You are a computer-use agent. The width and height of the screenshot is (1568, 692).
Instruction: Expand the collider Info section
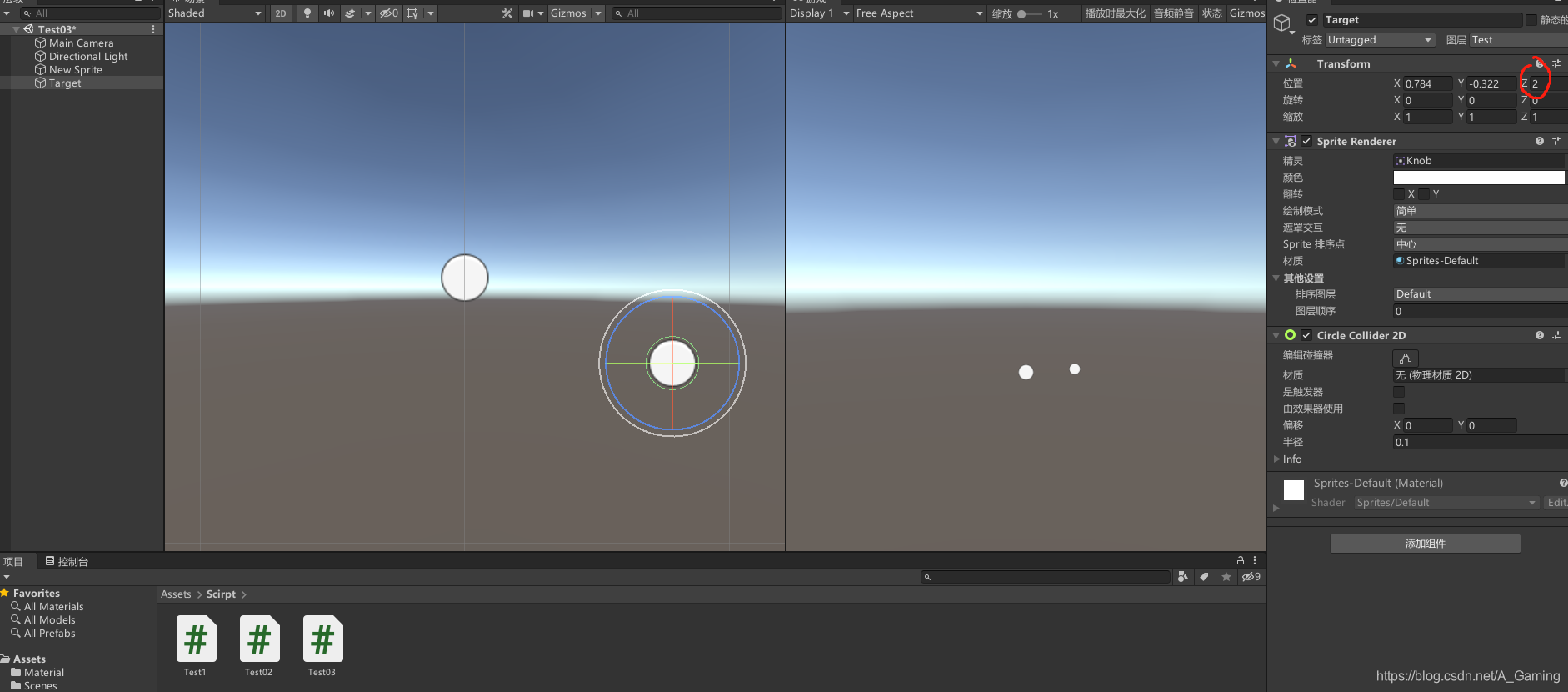click(1276, 459)
